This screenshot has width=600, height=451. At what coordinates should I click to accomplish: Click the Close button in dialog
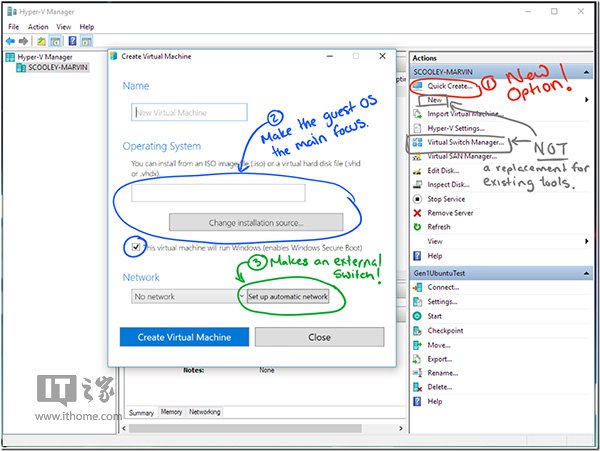coord(320,337)
